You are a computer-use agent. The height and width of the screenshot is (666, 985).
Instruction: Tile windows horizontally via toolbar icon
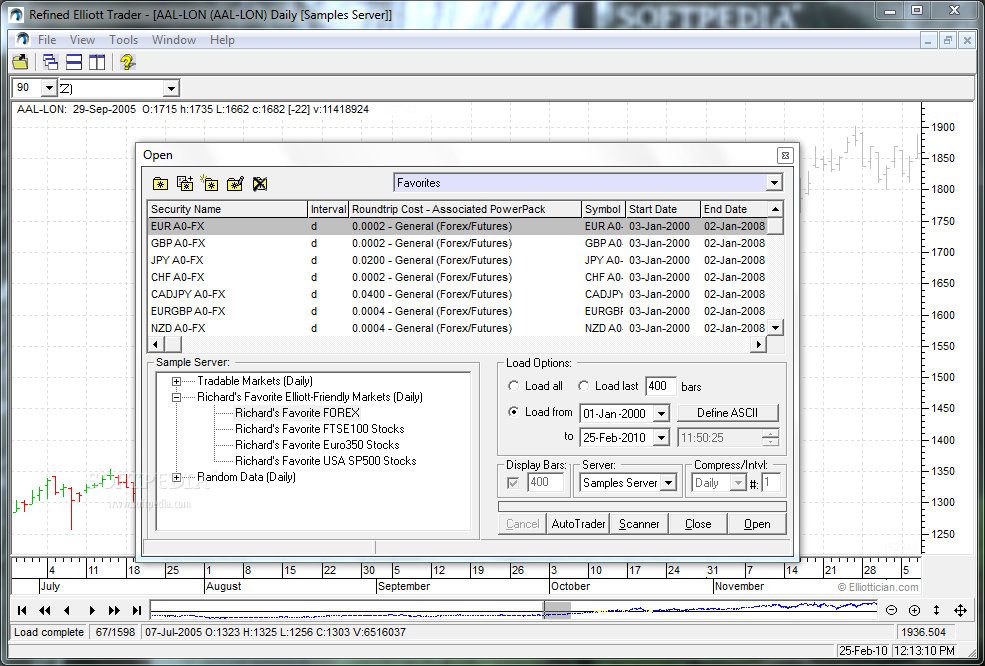(74, 62)
